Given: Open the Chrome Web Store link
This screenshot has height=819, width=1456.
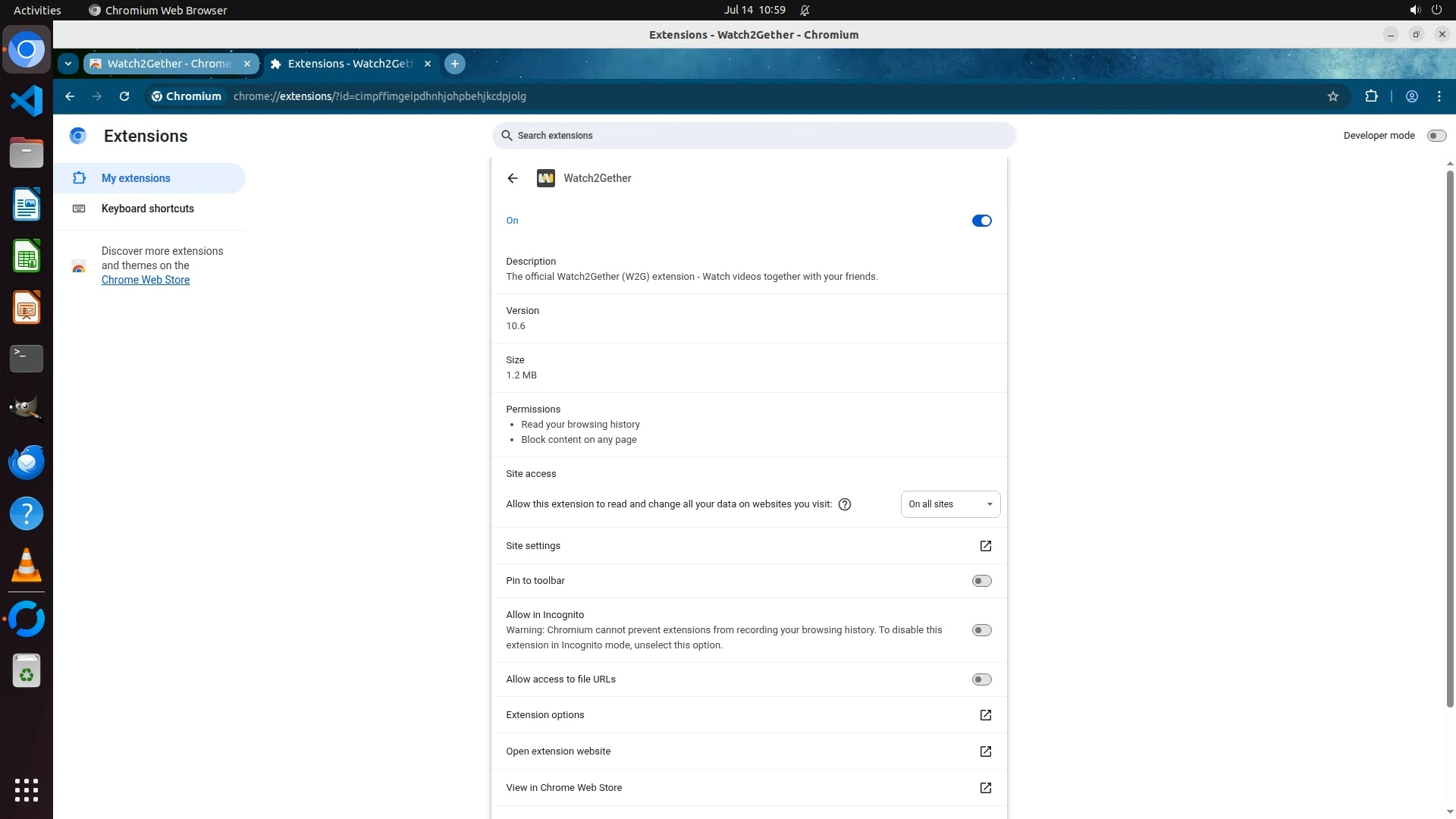Looking at the screenshot, I should pos(146,280).
